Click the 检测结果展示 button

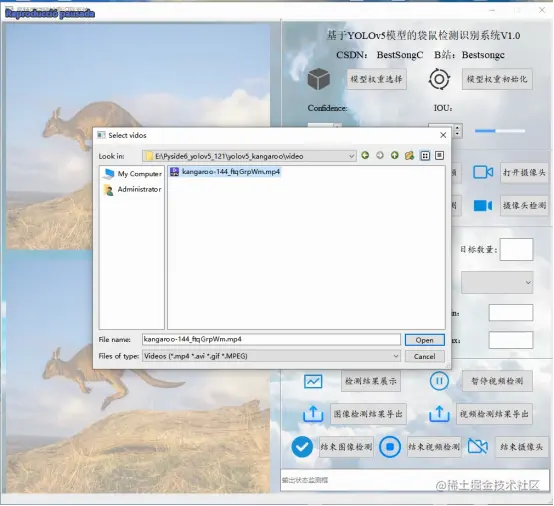point(371,381)
